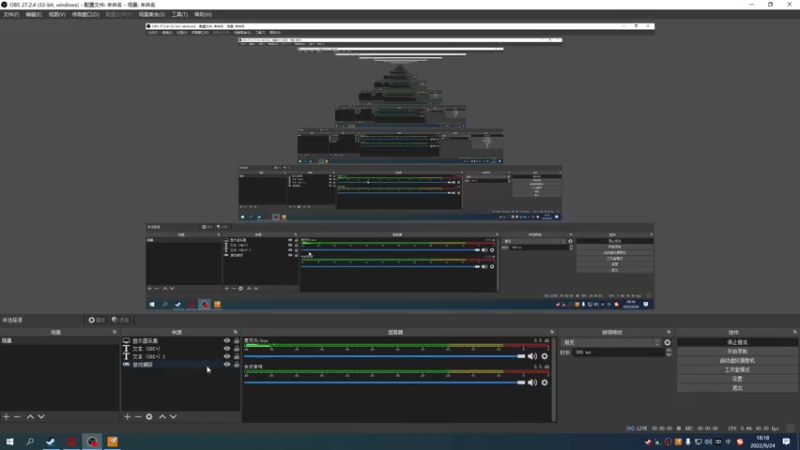Open the volume icon in system tray

(708, 442)
